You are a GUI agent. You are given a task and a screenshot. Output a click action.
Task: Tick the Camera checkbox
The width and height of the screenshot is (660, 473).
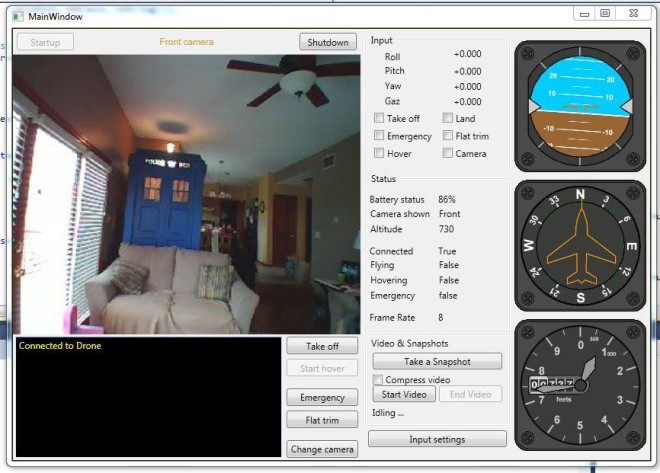pos(447,153)
